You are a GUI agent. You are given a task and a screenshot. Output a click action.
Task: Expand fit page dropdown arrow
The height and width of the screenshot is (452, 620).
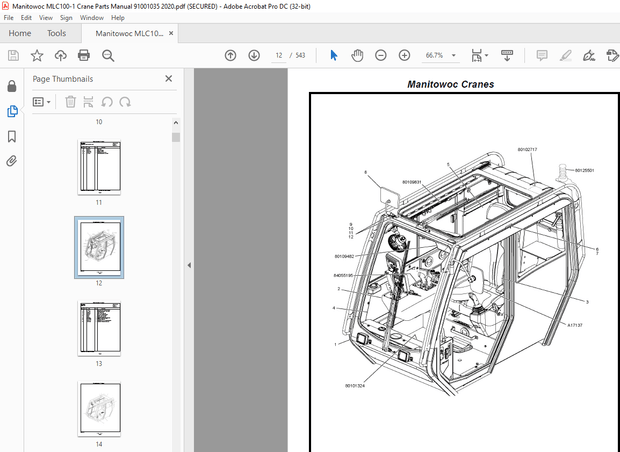click(x=486, y=55)
